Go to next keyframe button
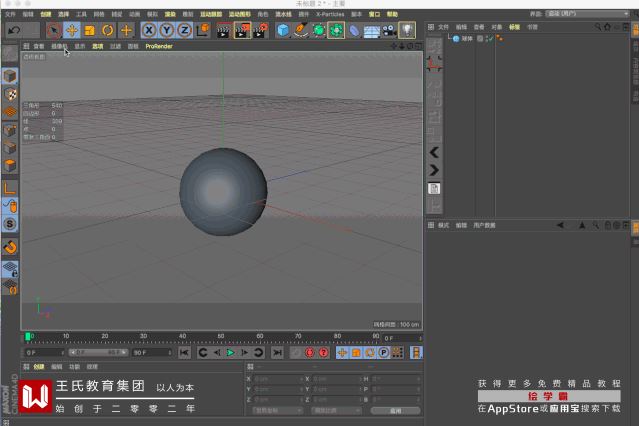Screen dimensions: 639x426 coord(259,353)
